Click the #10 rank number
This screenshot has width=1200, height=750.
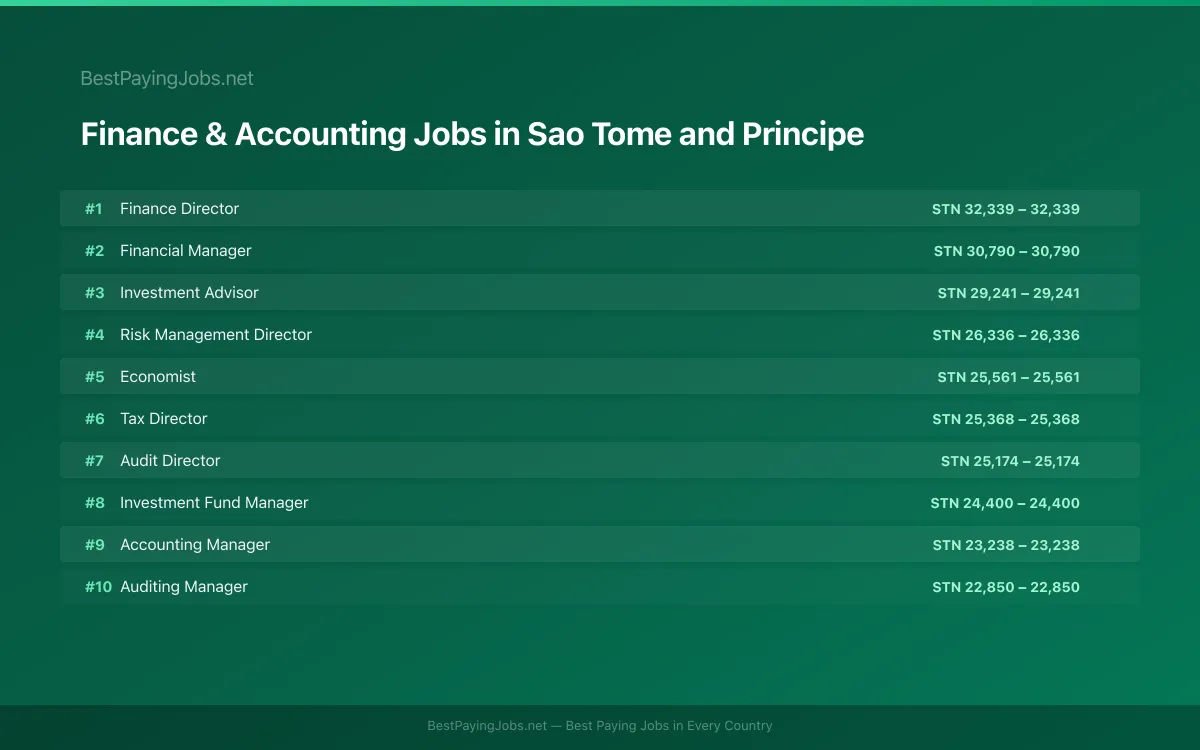click(98, 586)
